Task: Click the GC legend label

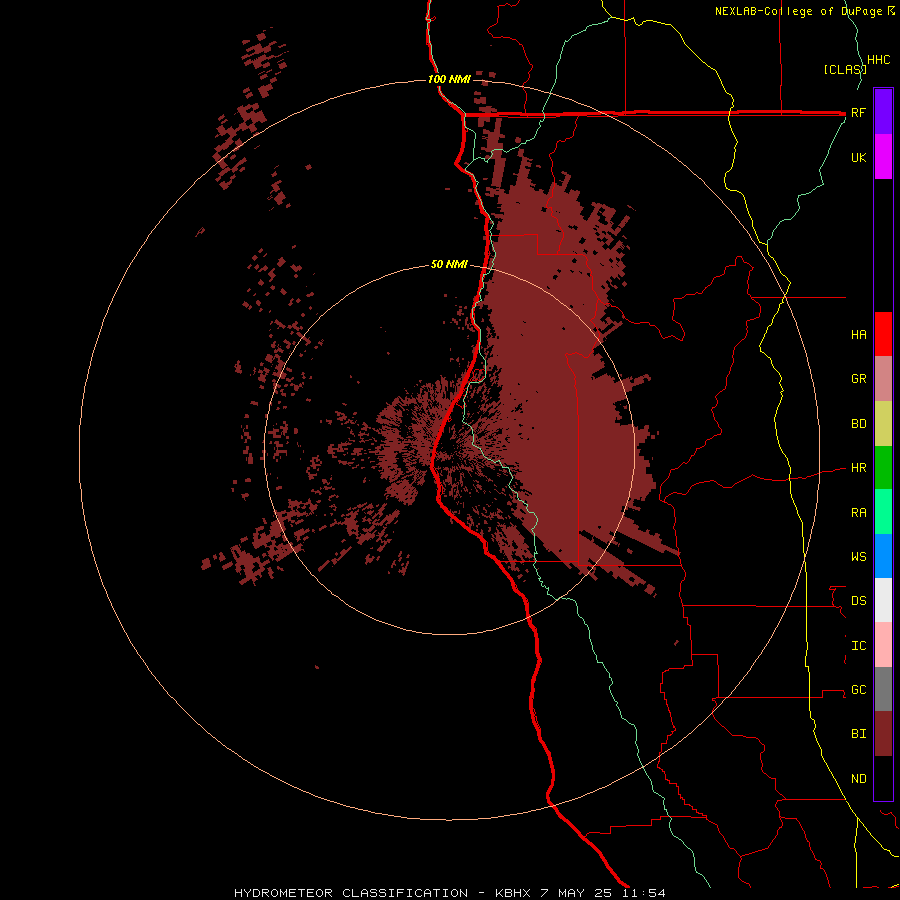Action: point(859,690)
